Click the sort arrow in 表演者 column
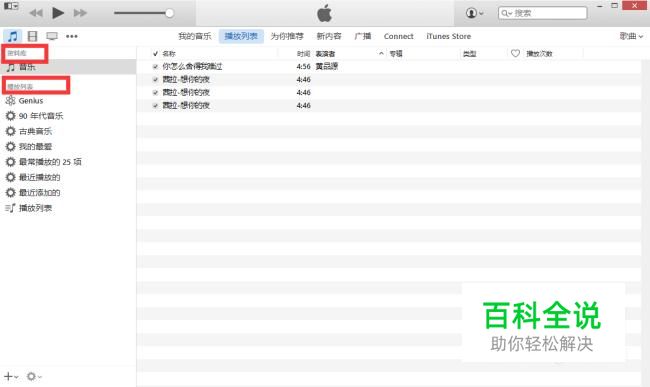 [x=381, y=53]
